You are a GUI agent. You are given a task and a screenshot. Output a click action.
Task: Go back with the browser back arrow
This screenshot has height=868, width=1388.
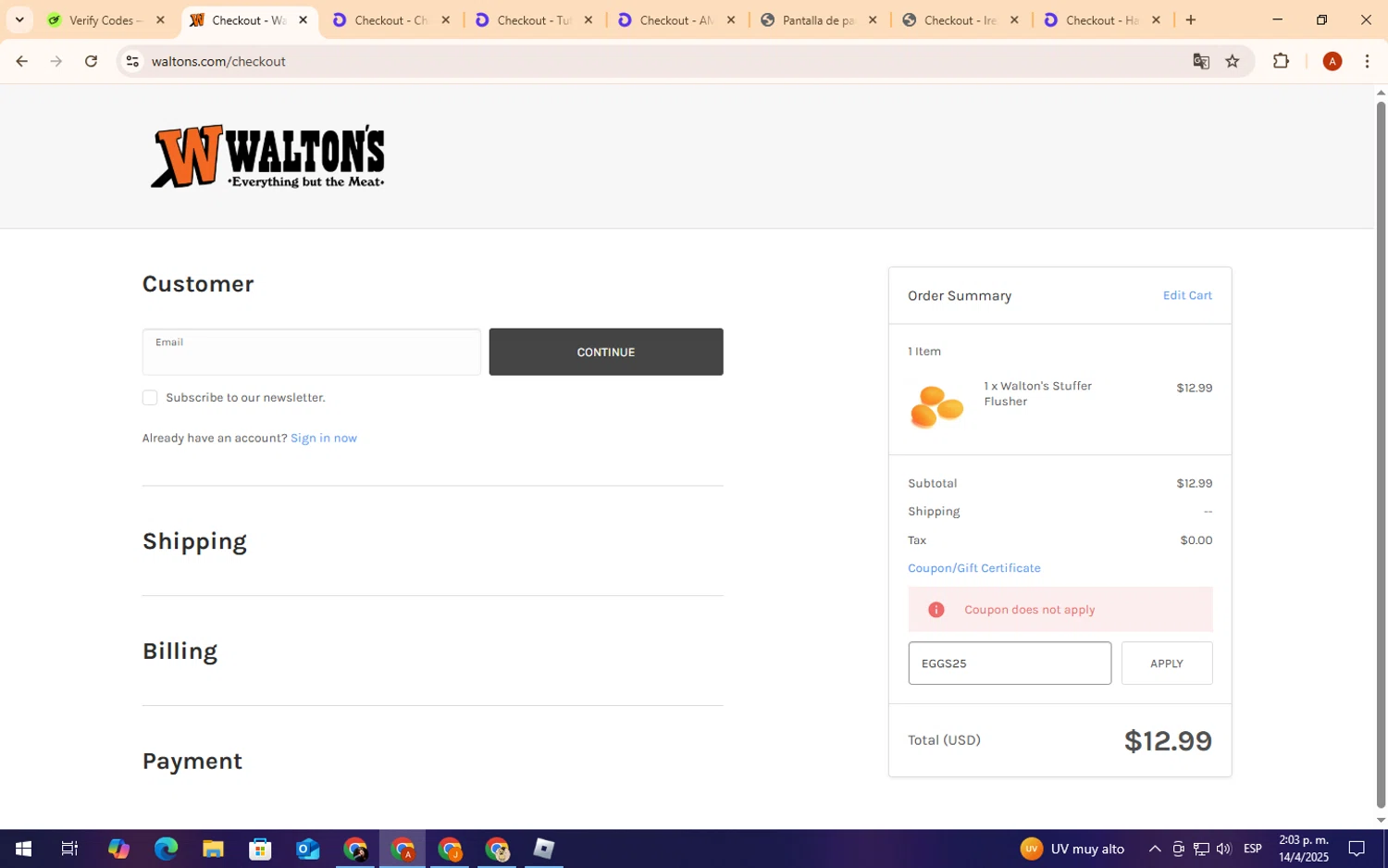tap(21, 61)
